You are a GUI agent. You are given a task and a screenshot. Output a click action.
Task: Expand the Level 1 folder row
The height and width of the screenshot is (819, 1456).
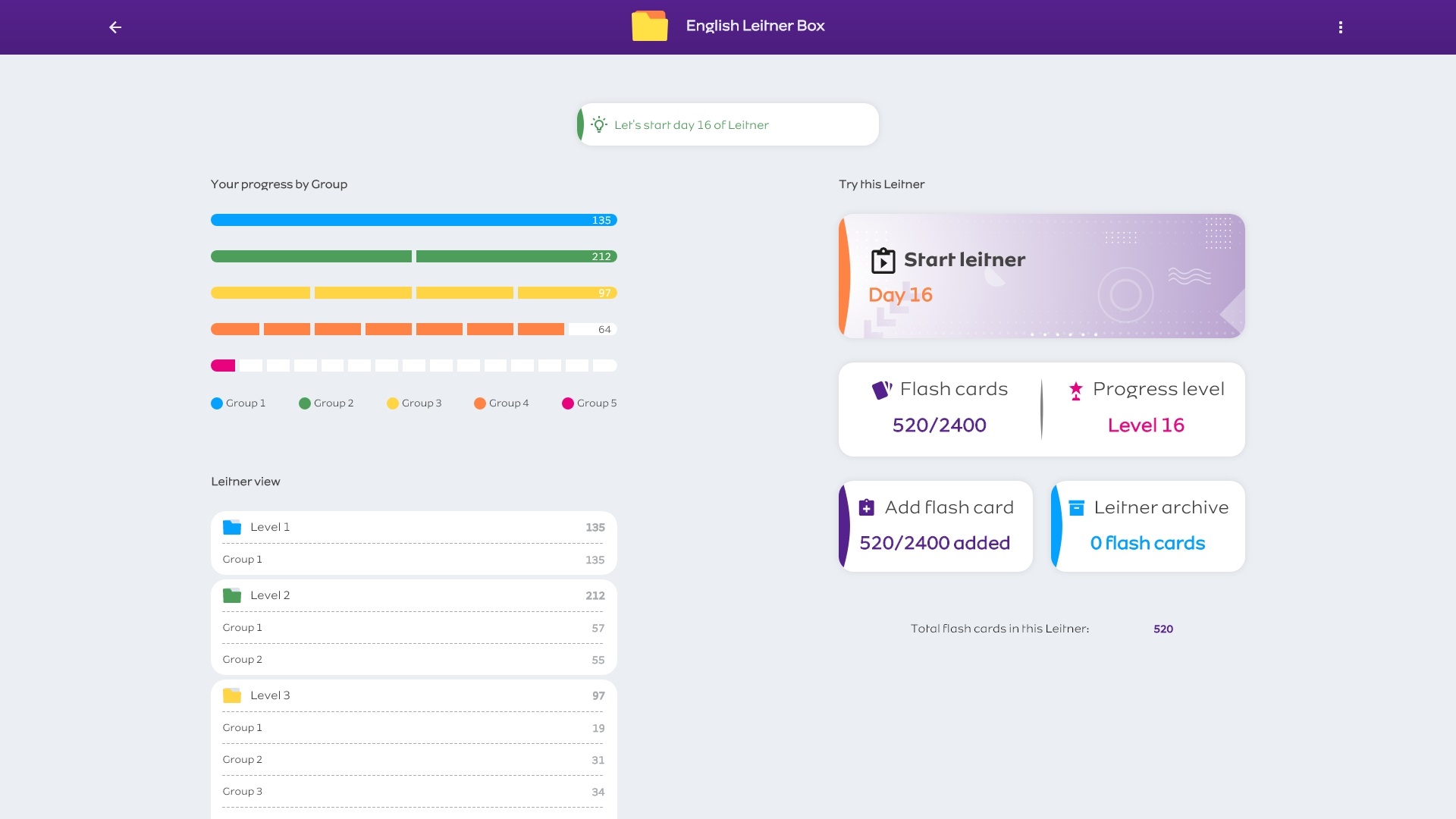pyautogui.click(x=413, y=527)
